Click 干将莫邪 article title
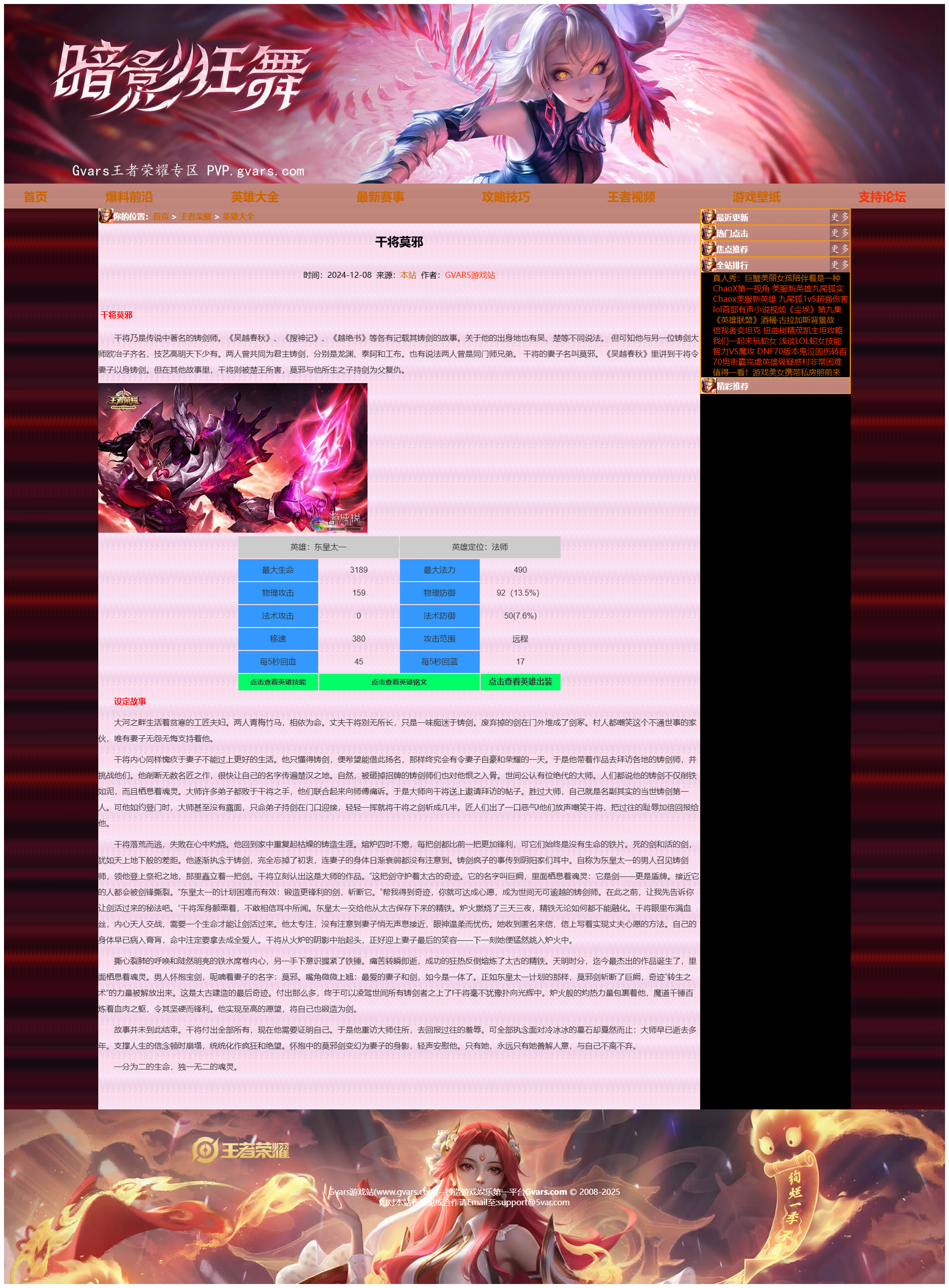949x1288 pixels. (x=399, y=242)
